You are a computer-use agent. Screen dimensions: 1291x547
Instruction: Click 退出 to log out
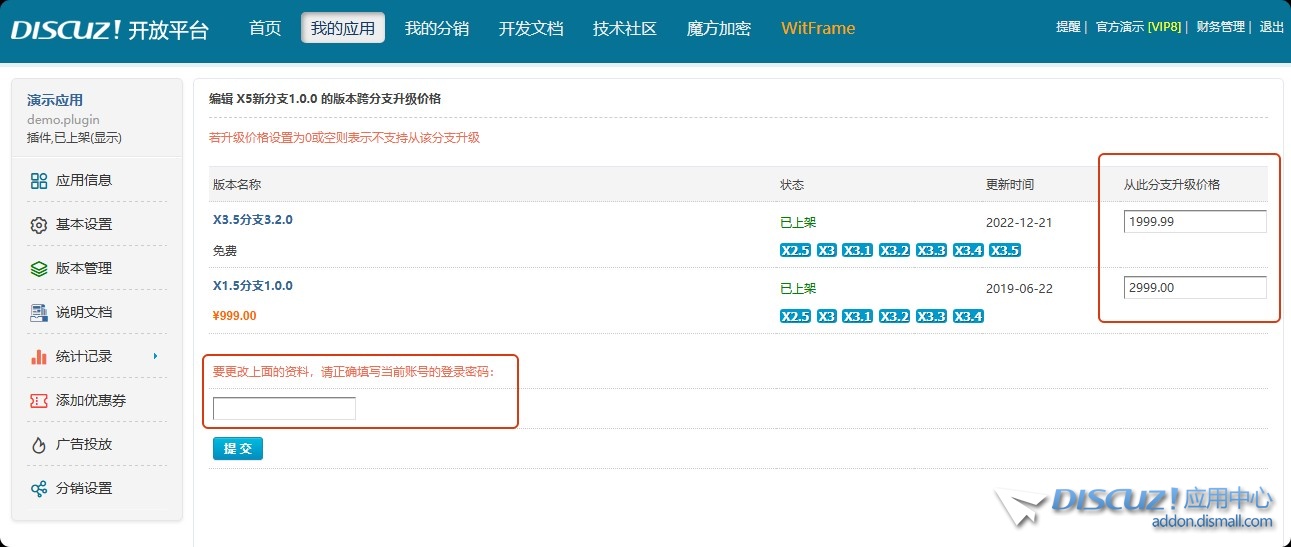click(1272, 27)
